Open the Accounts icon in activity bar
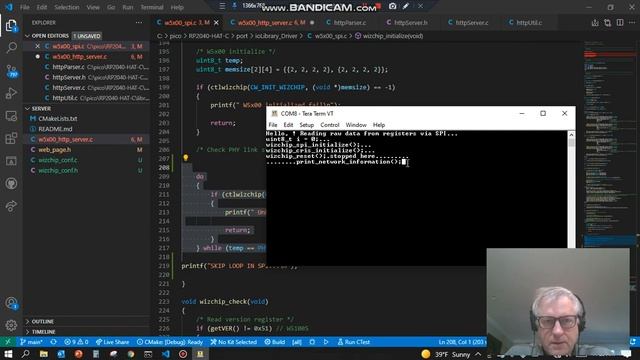This screenshot has width=640, height=360. (x=11, y=303)
